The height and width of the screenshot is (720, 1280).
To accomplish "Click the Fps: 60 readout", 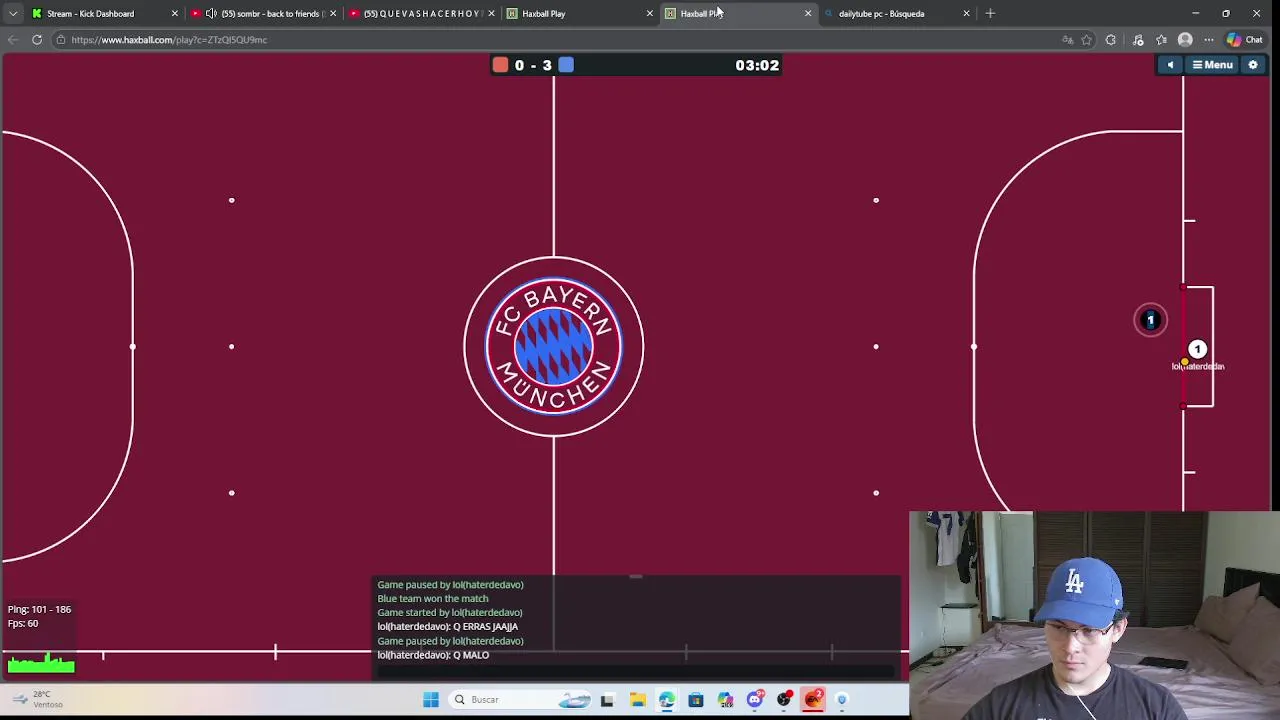I will tap(23, 623).
